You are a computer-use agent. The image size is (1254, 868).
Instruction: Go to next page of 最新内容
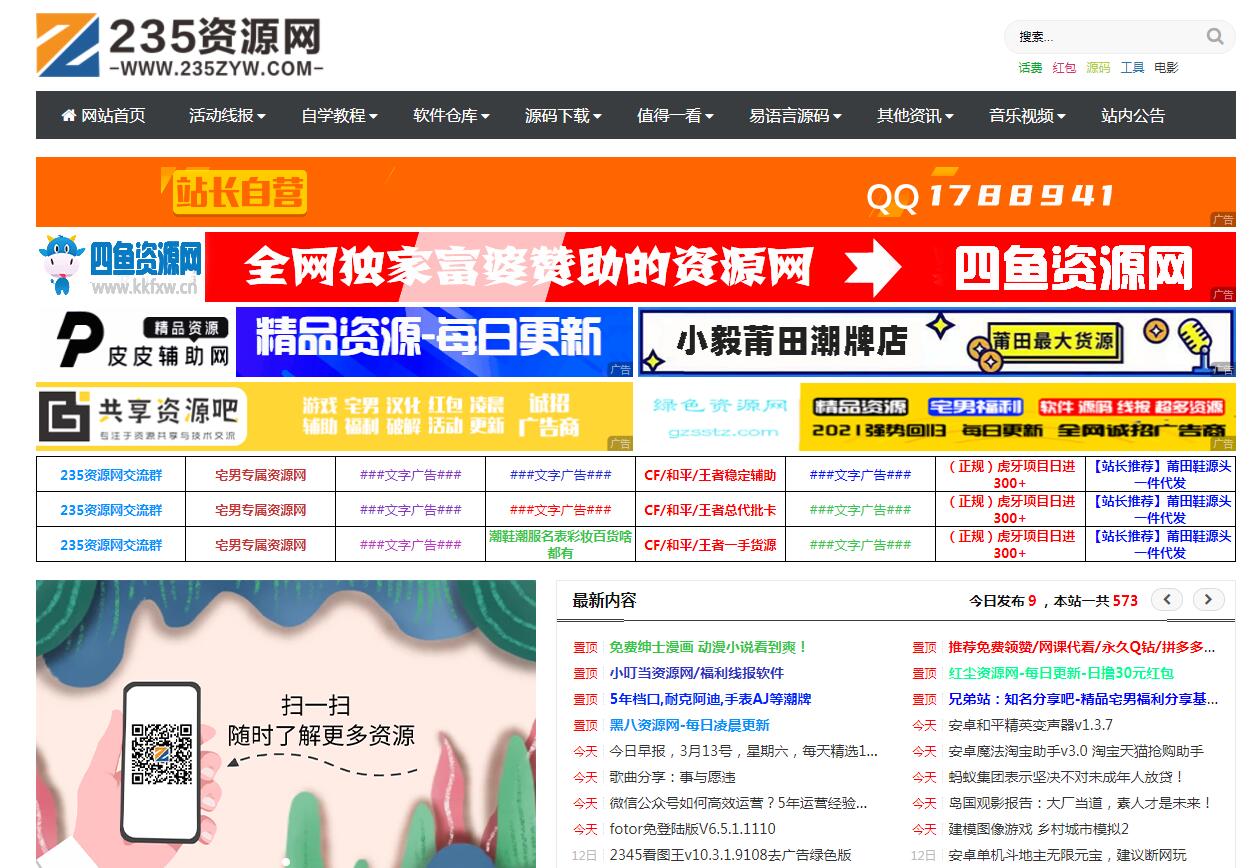(1208, 600)
